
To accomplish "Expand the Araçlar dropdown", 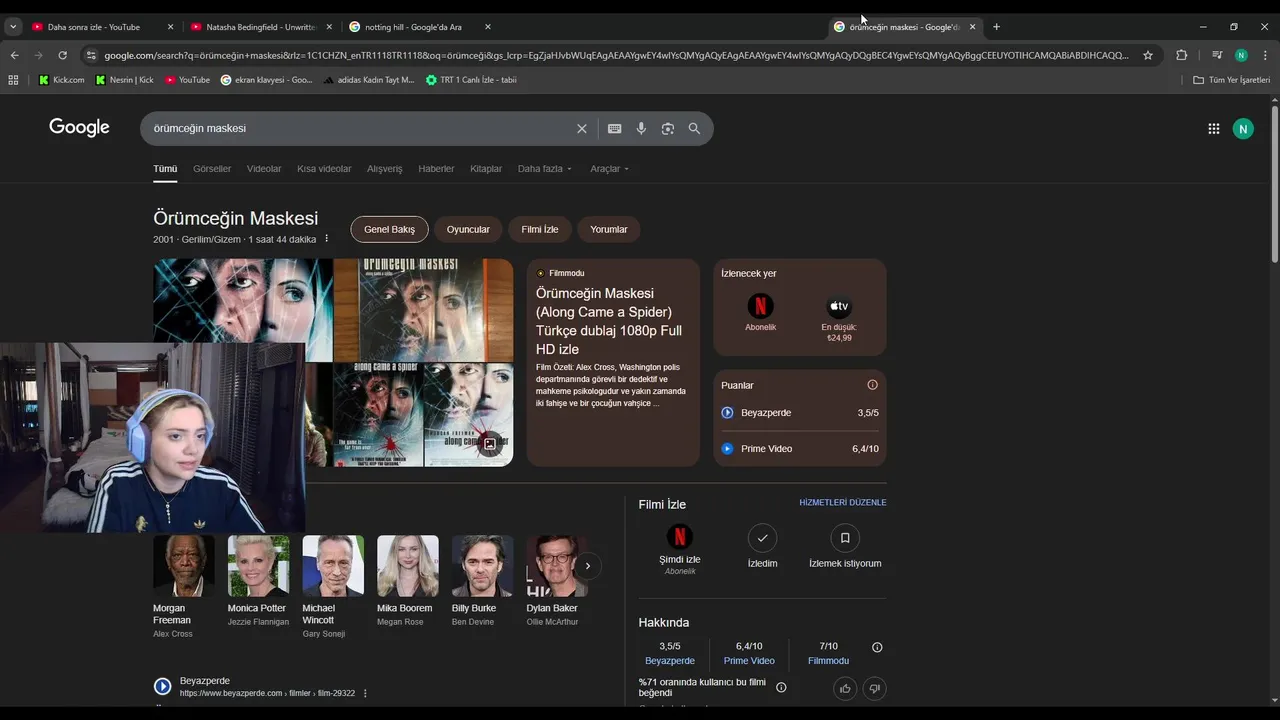I will click(610, 169).
